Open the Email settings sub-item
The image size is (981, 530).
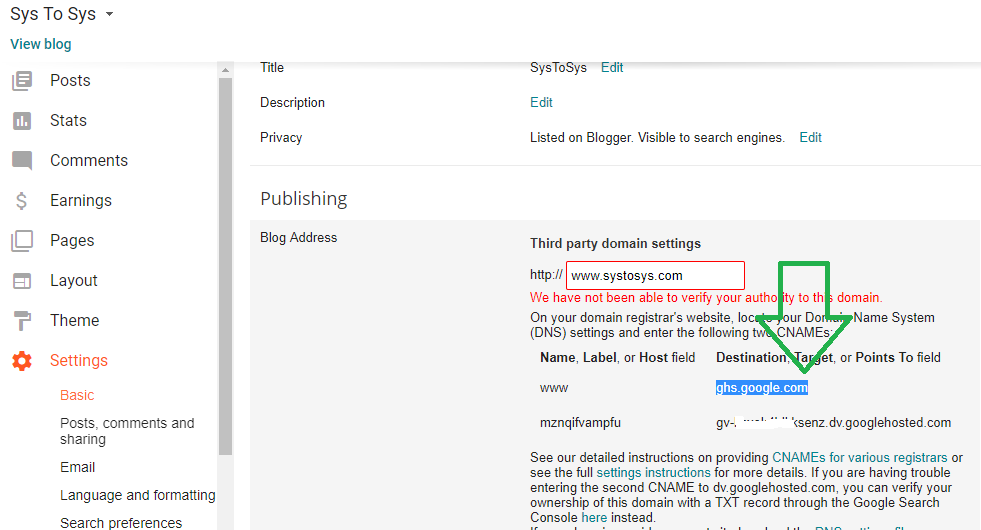[78, 467]
